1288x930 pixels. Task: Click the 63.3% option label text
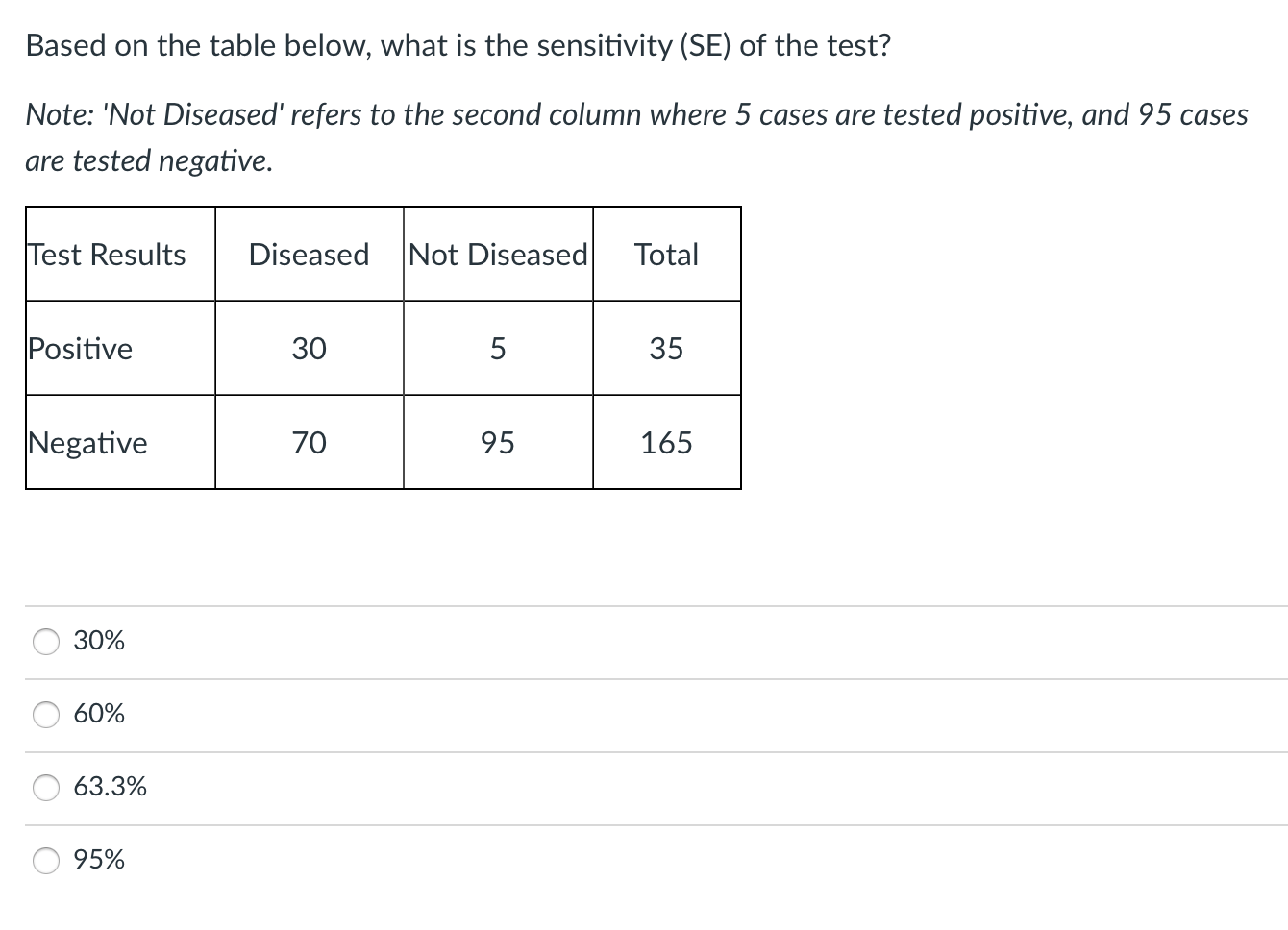coord(110,787)
